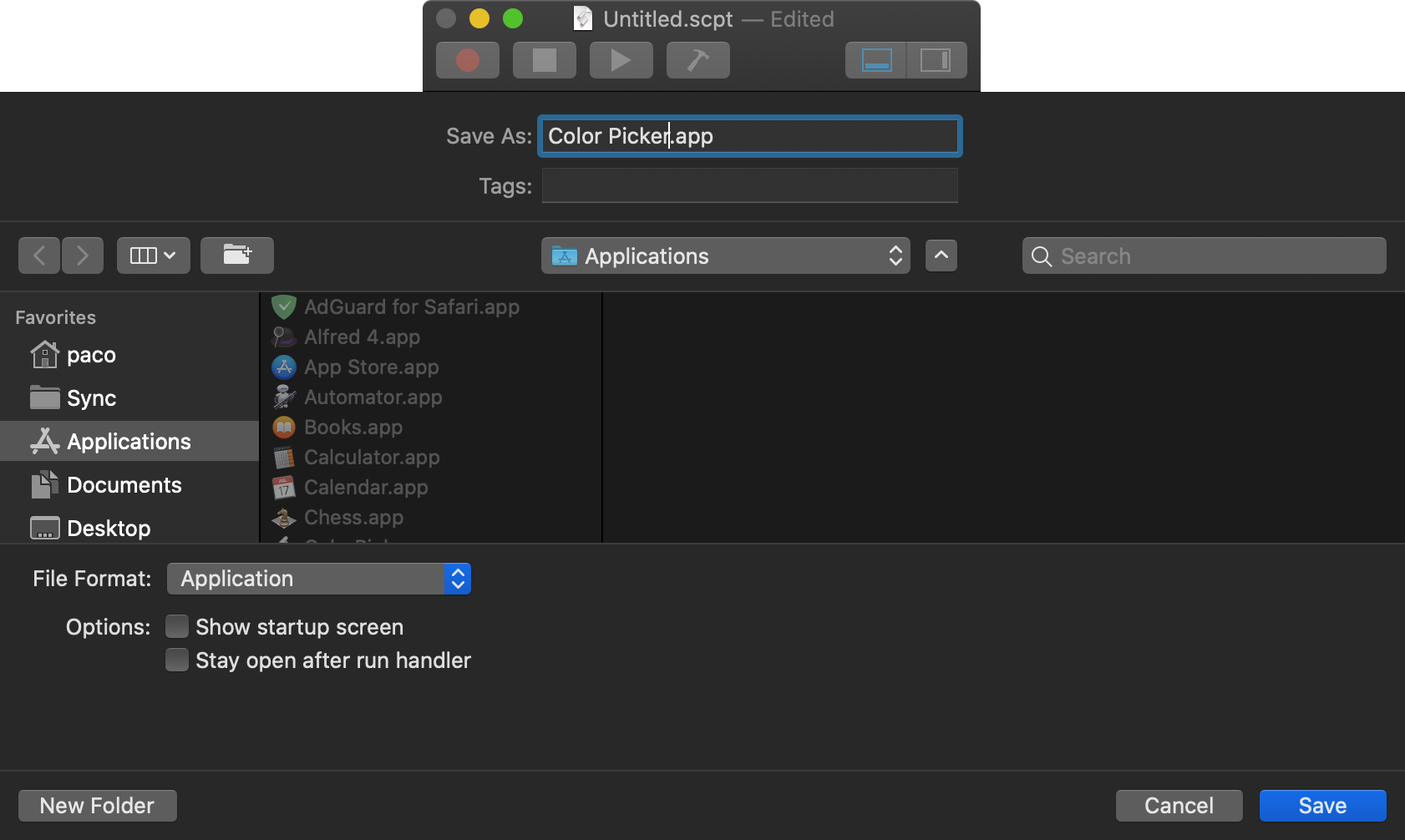Check Stay open after run handler
This screenshot has height=840, width=1405.
click(x=176, y=660)
